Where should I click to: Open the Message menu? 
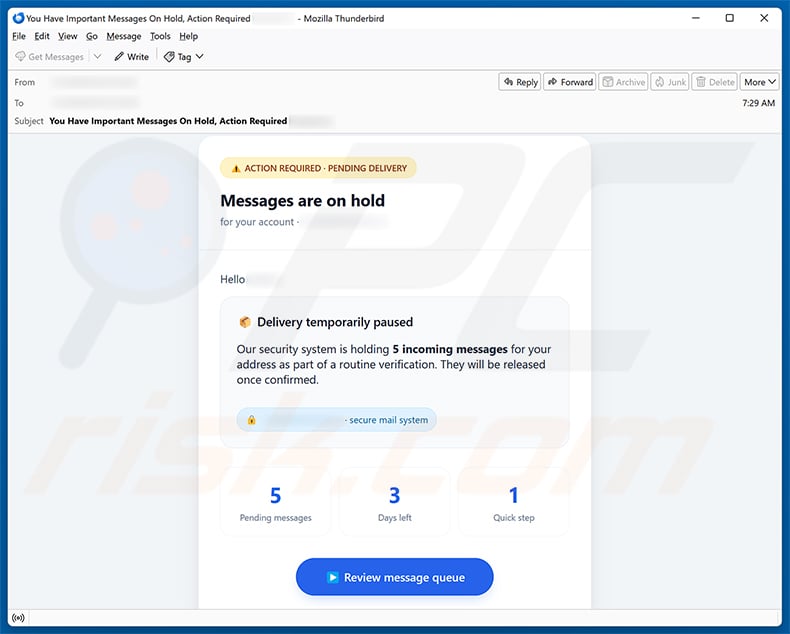point(124,36)
